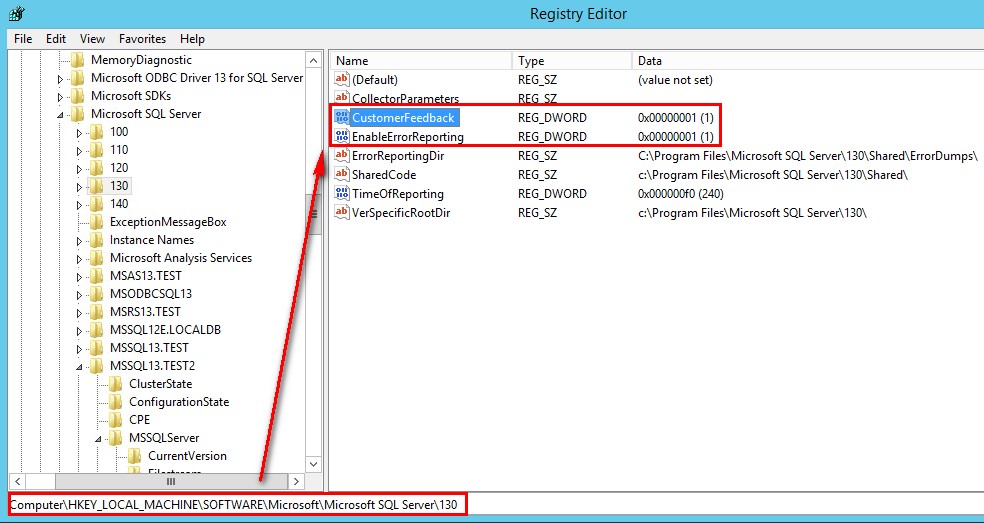Expand Microsoft ODBC Driver 13 for SQL Server
This screenshot has width=984, height=523.
[60, 79]
